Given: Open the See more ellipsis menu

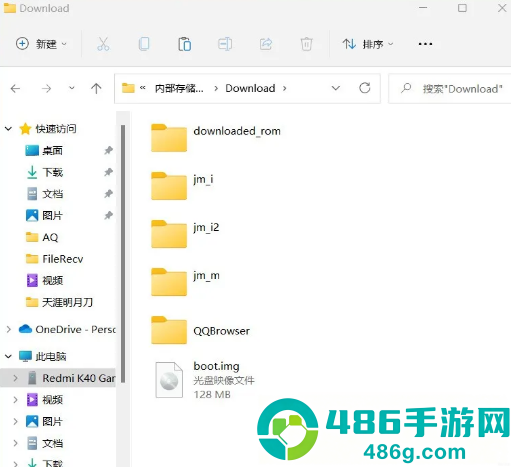Looking at the screenshot, I should [x=425, y=44].
